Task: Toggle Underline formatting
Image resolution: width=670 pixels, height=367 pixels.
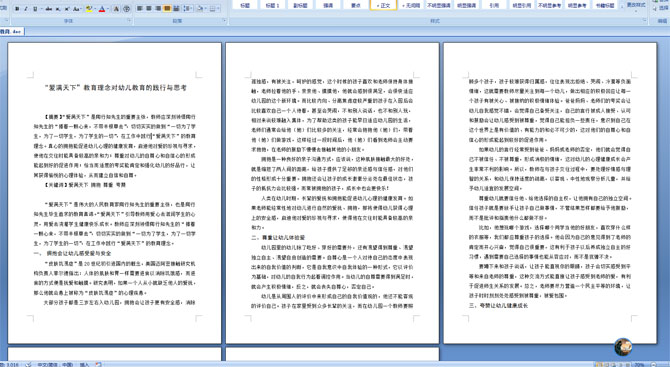Action: tap(36, 9)
